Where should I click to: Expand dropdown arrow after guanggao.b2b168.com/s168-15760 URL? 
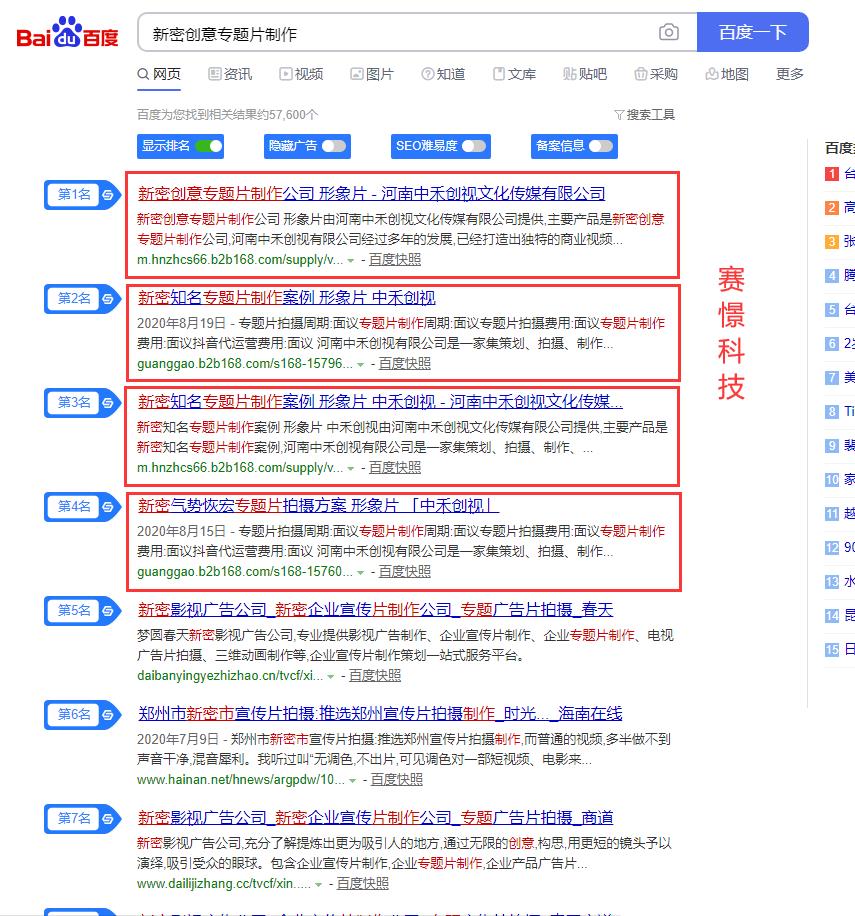(361, 572)
